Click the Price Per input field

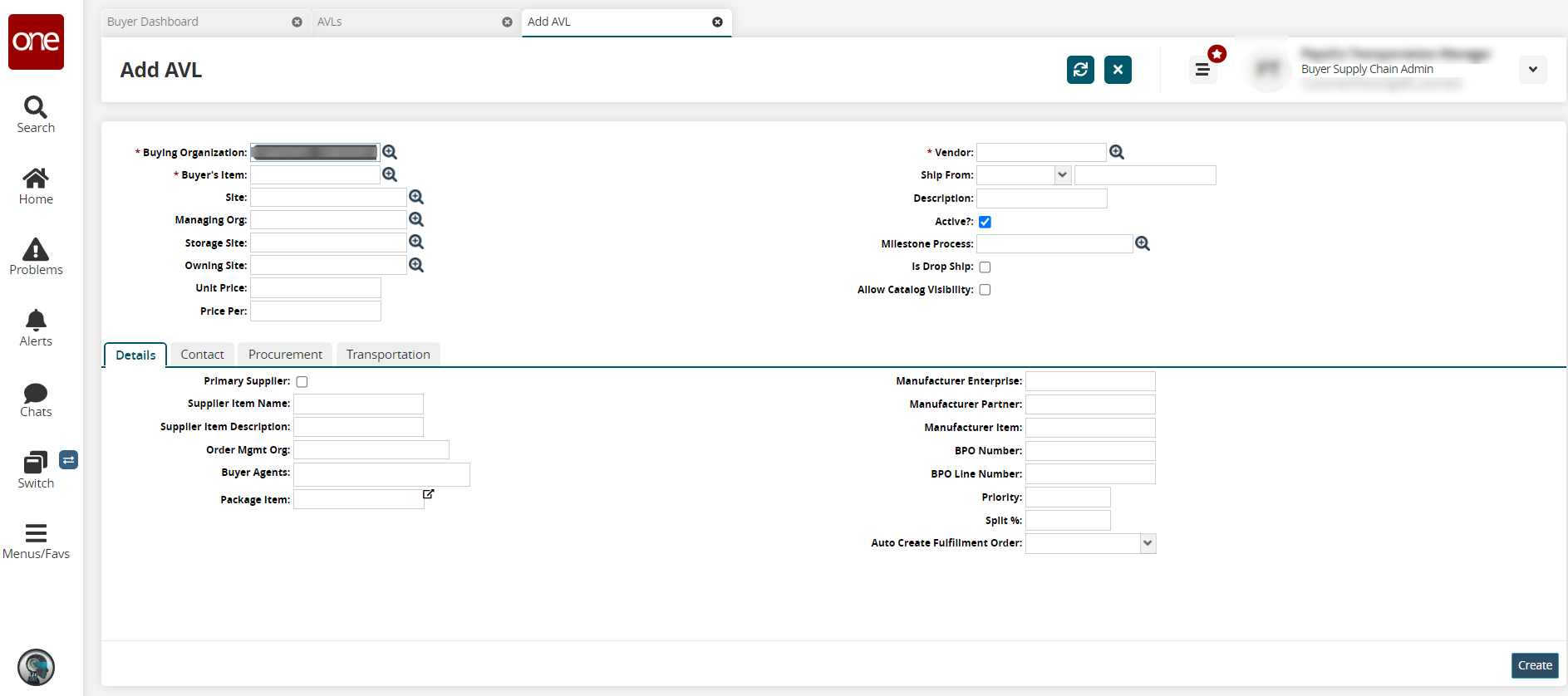[x=316, y=311]
